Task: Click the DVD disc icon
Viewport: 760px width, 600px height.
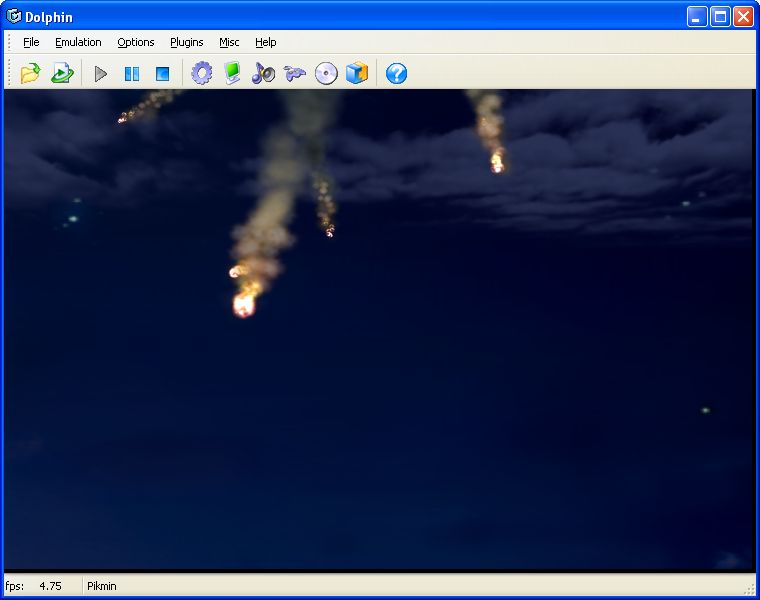Action: point(326,74)
